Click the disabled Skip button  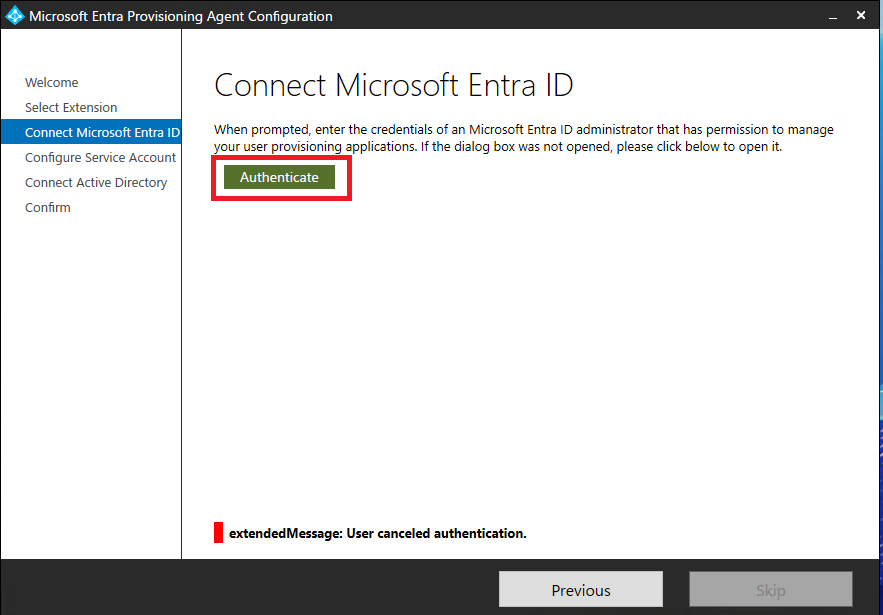(770, 589)
